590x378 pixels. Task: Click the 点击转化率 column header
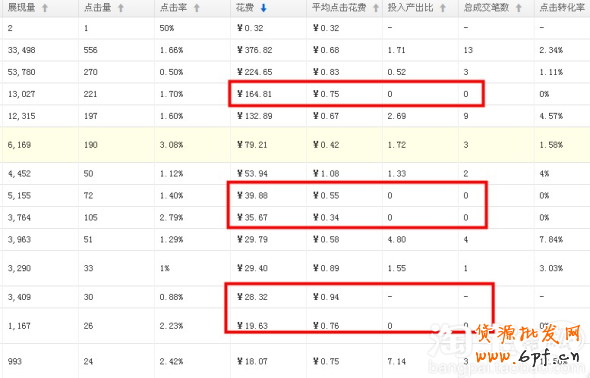[562, 8]
